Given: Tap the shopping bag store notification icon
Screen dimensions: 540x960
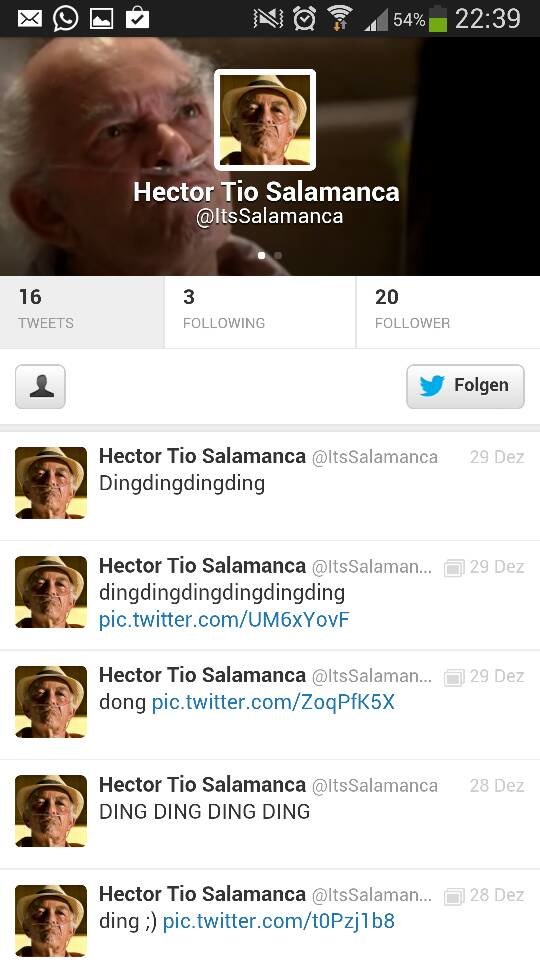Looking at the screenshot, I should pos(137,18).
